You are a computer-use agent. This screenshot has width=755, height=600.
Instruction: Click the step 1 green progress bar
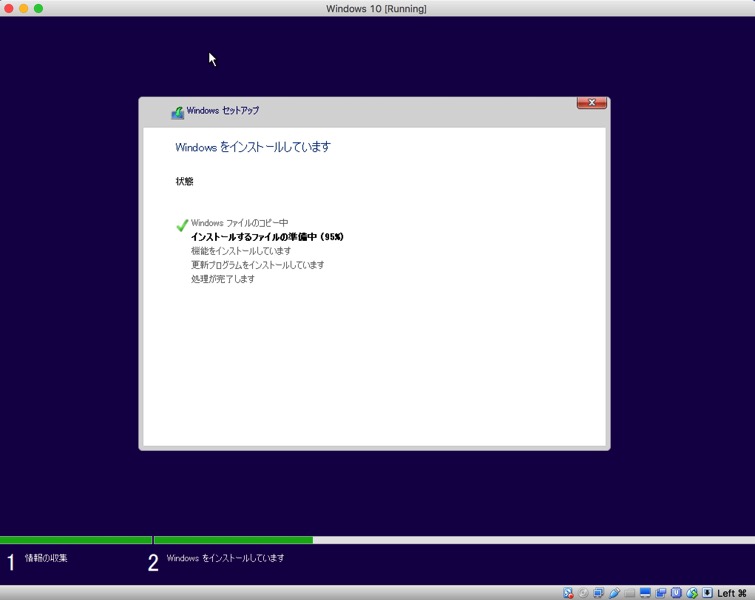tap(76, 540)
